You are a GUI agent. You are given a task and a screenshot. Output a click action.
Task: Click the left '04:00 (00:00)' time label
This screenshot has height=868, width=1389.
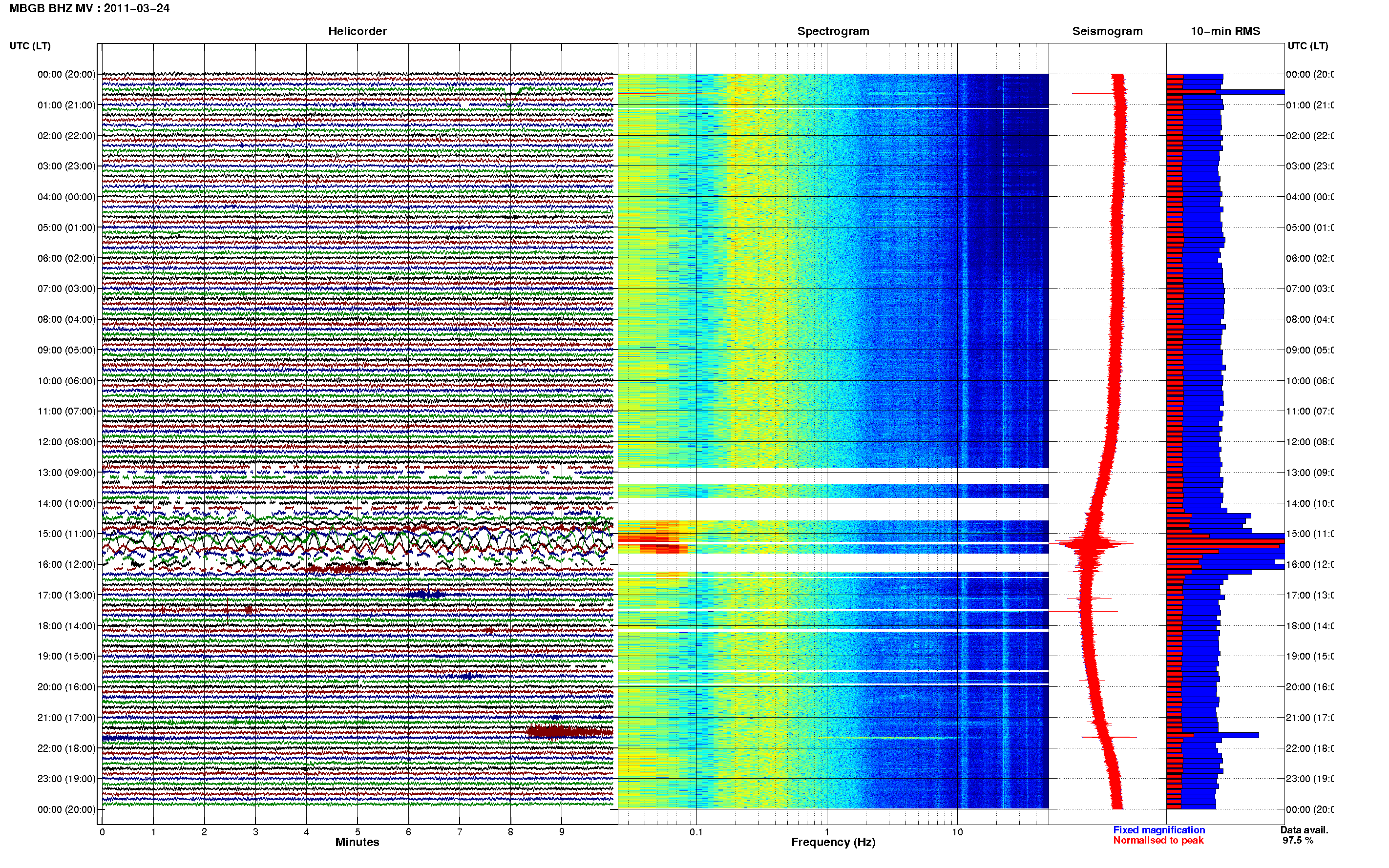[x=66, y=197]
